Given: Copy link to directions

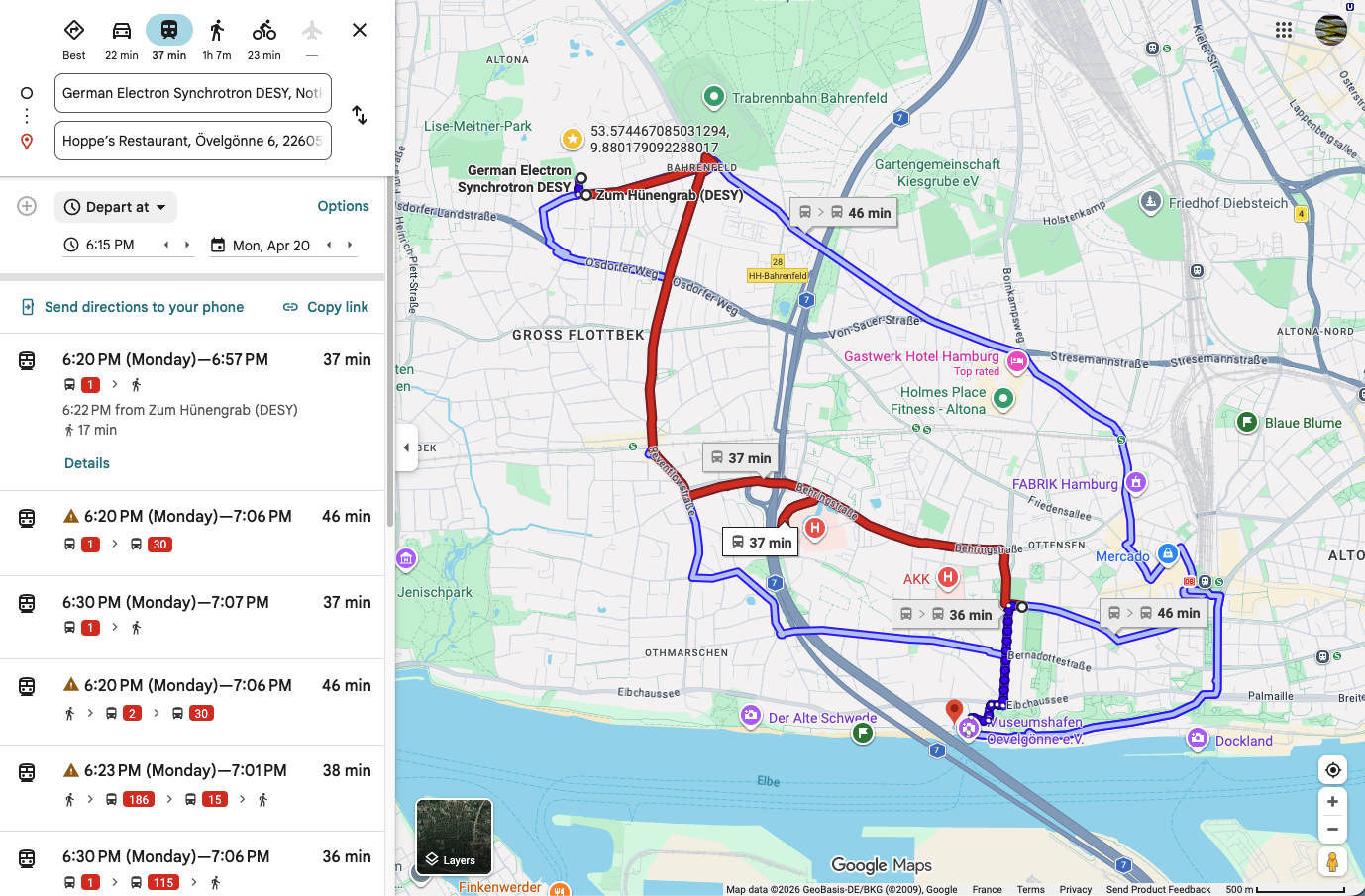Looking at the screenshot, I should coord(326,307).
